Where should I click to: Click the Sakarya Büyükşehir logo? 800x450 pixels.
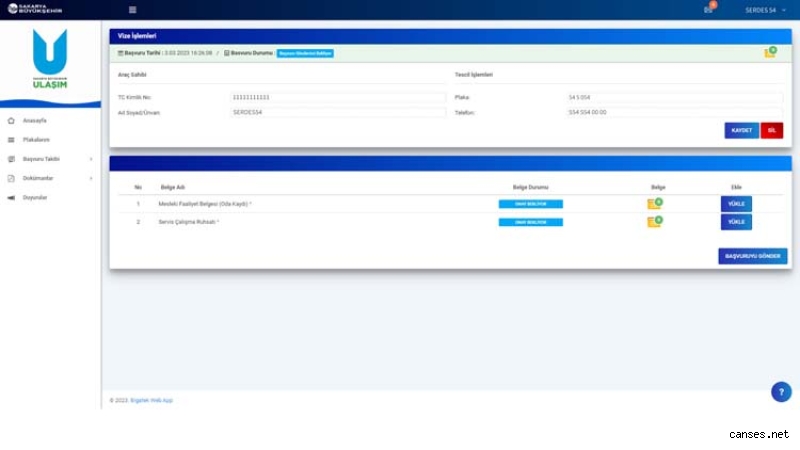tap(33, 10)
